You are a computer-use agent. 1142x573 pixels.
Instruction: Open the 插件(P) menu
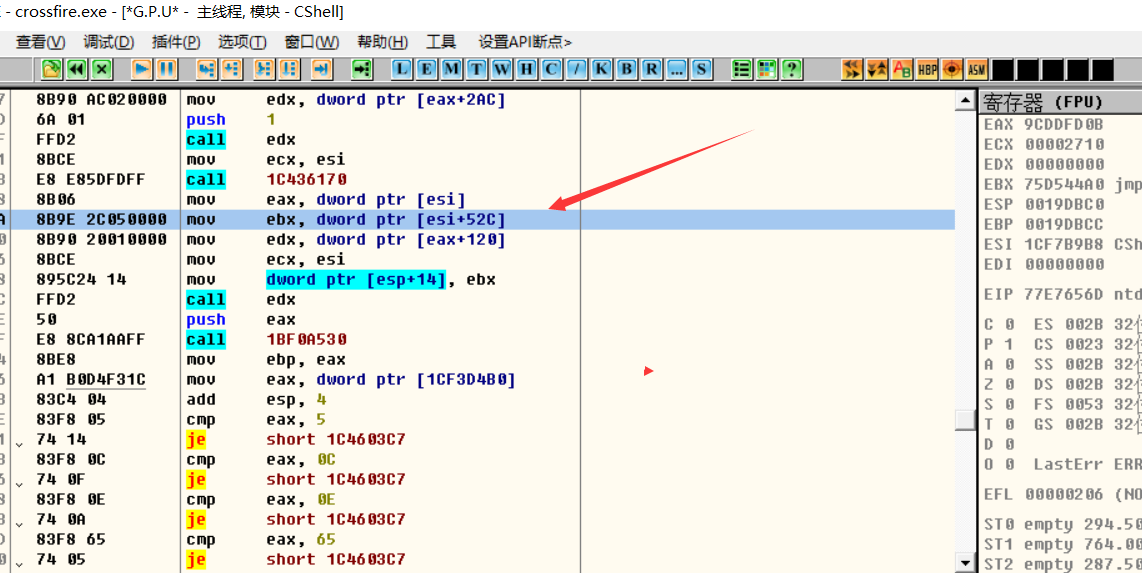click(x=176, y=42)
